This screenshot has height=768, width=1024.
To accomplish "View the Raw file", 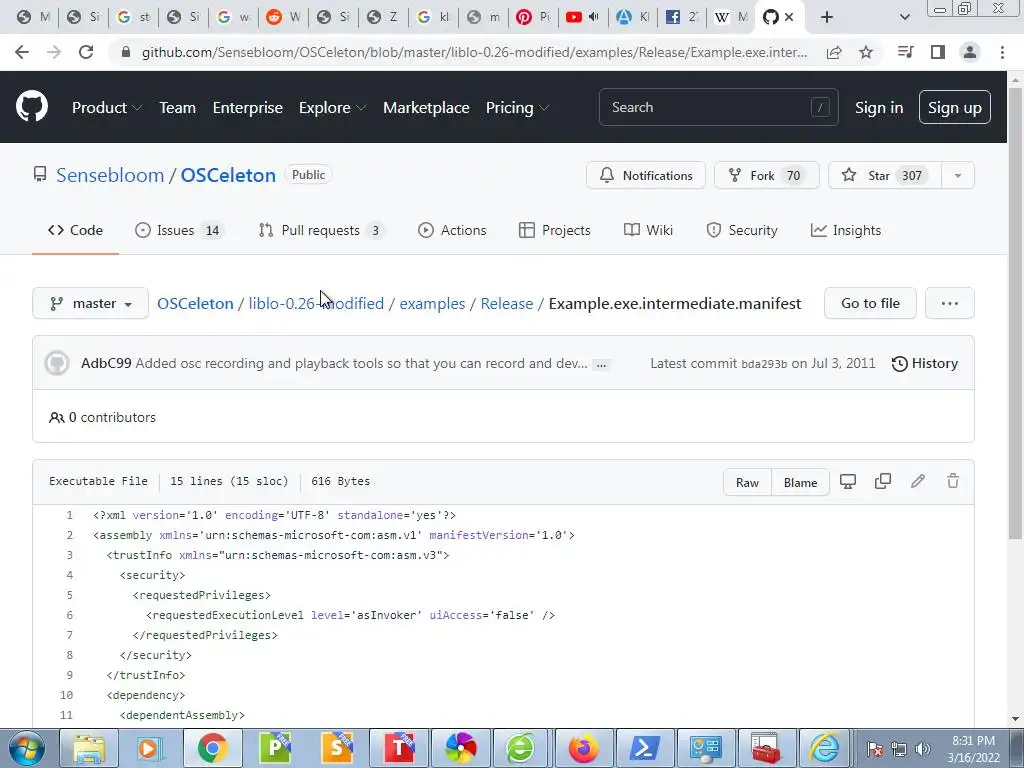I will coord(747,483).
